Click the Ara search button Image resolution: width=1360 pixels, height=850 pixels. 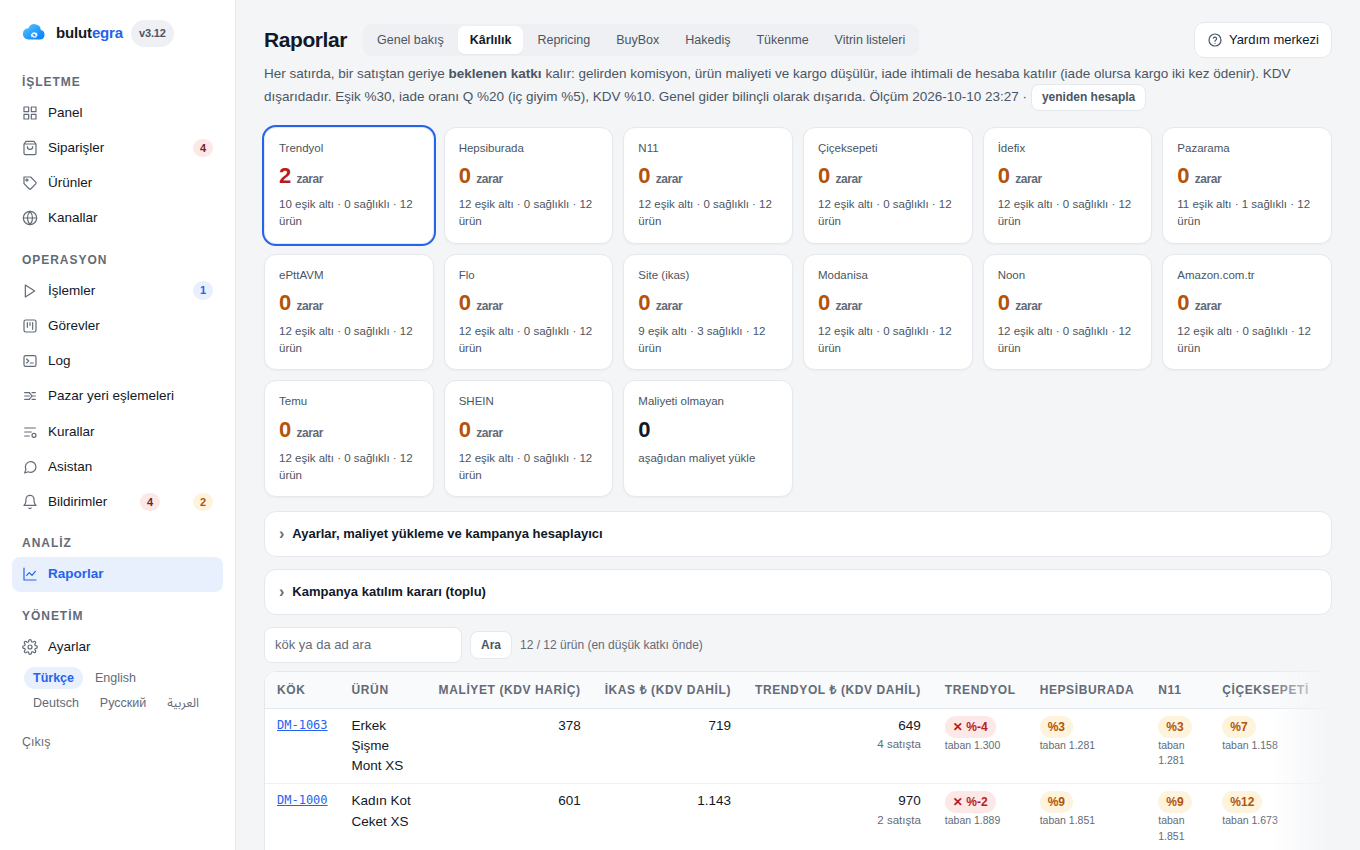point(491,645)
